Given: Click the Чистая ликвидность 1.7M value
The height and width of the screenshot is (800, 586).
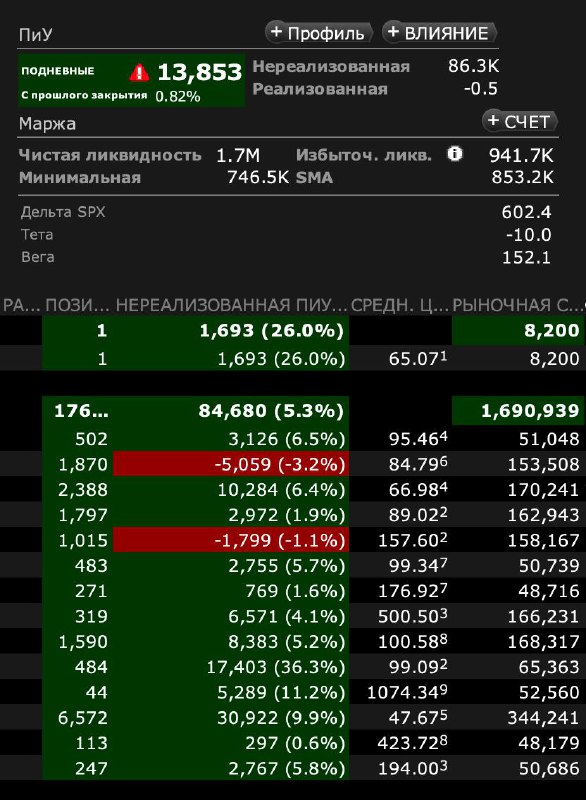Looking at the screenshot, I should point(238,155).
